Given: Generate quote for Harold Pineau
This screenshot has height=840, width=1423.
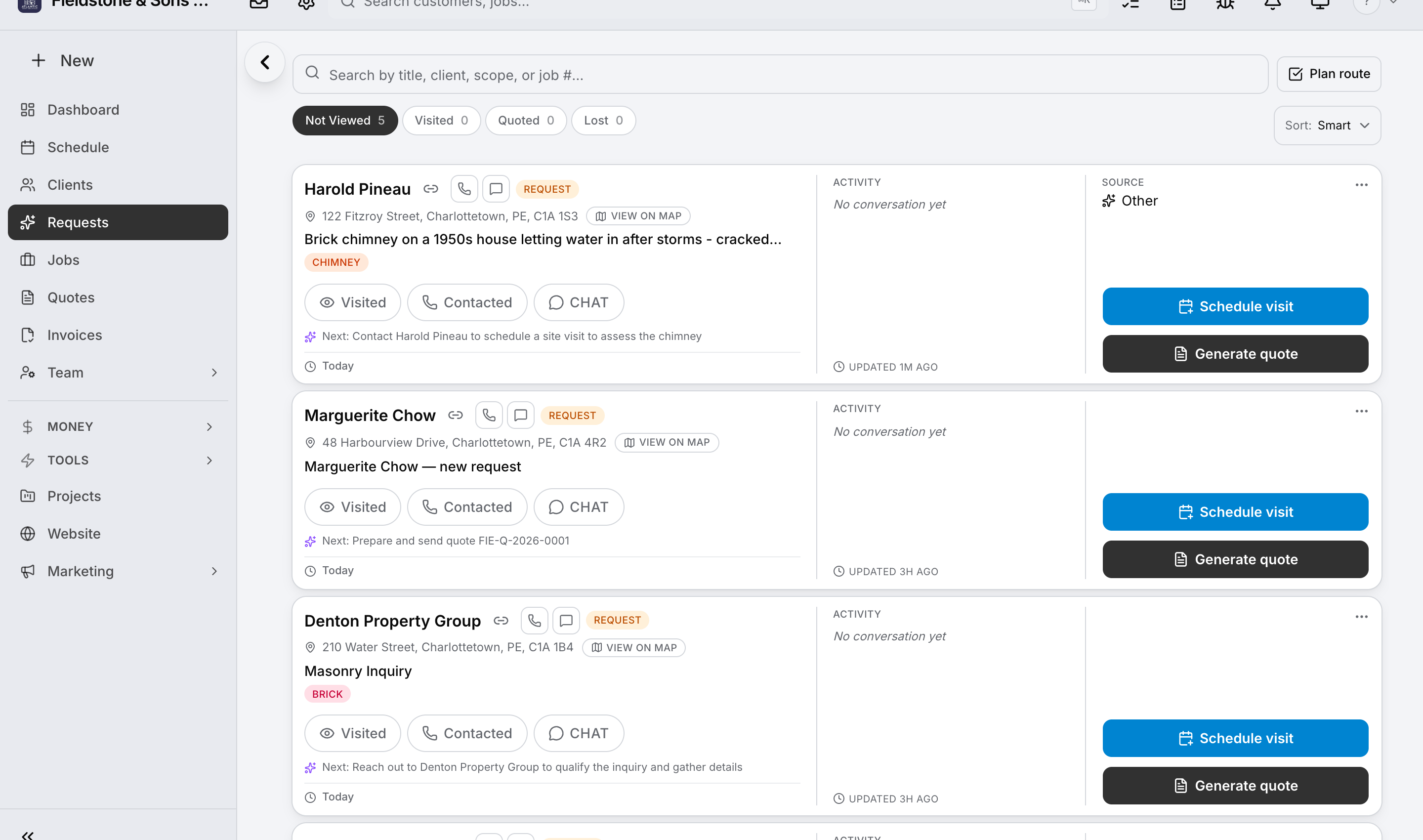Looking at the screenshot, I should point(1235,354).
